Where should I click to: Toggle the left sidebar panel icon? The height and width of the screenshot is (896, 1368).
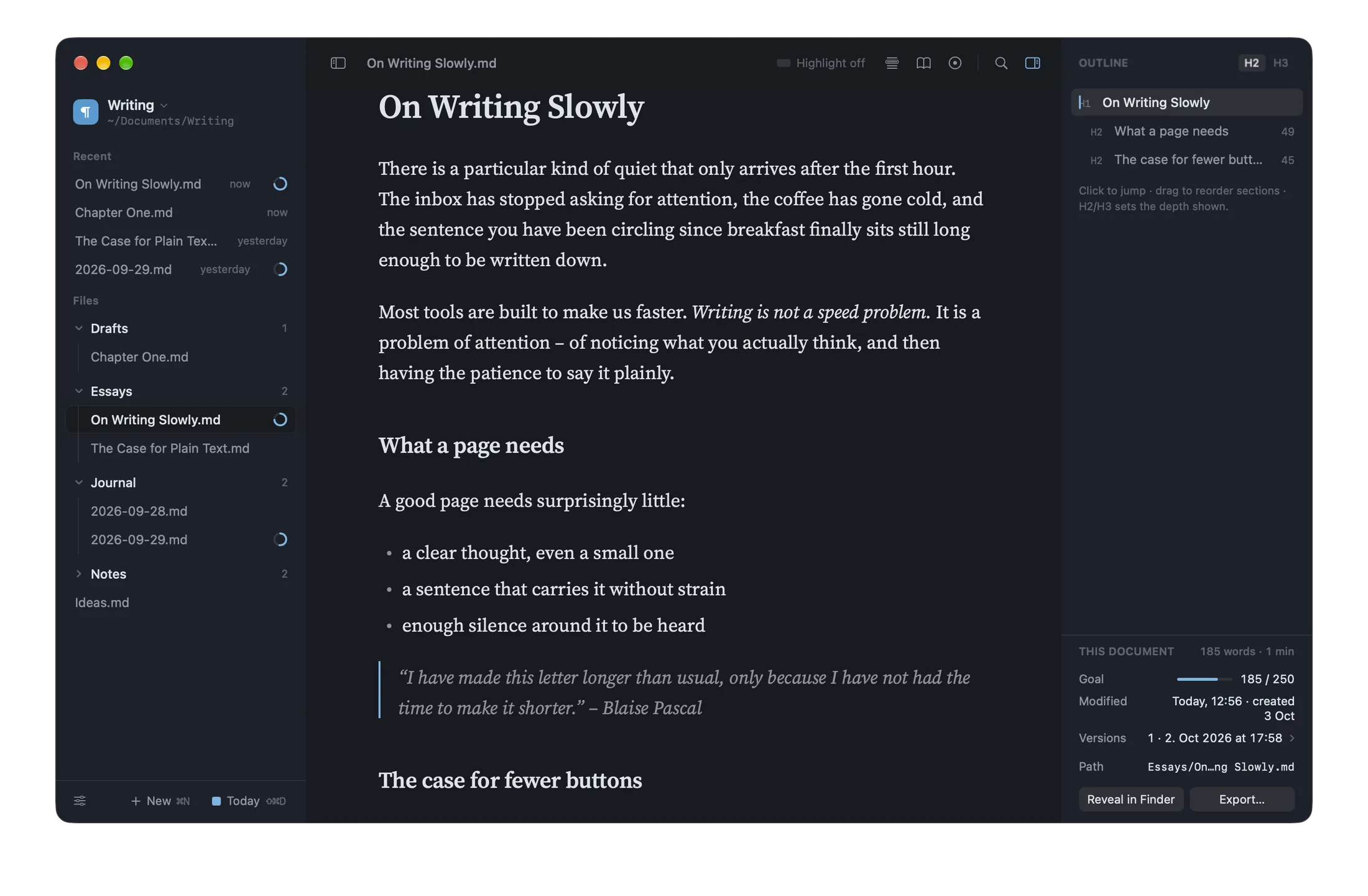[x=338, y=63]
